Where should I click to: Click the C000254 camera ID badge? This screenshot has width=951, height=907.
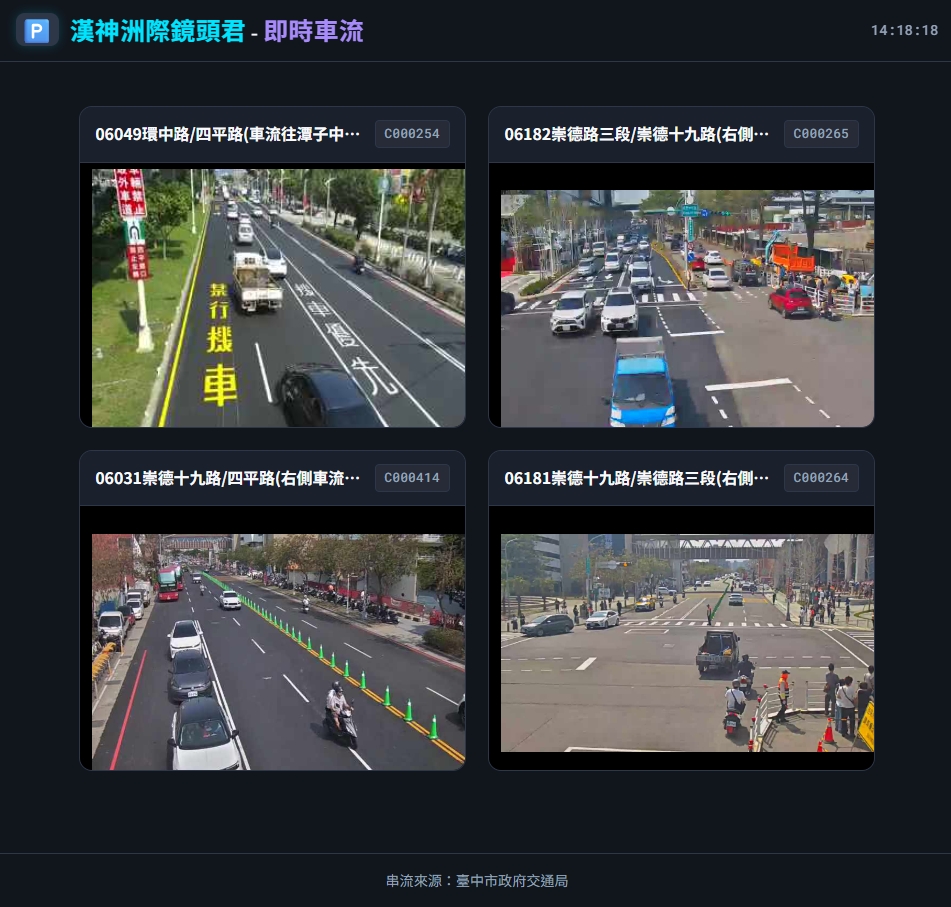pyautogui.click(x=412, y=134)
